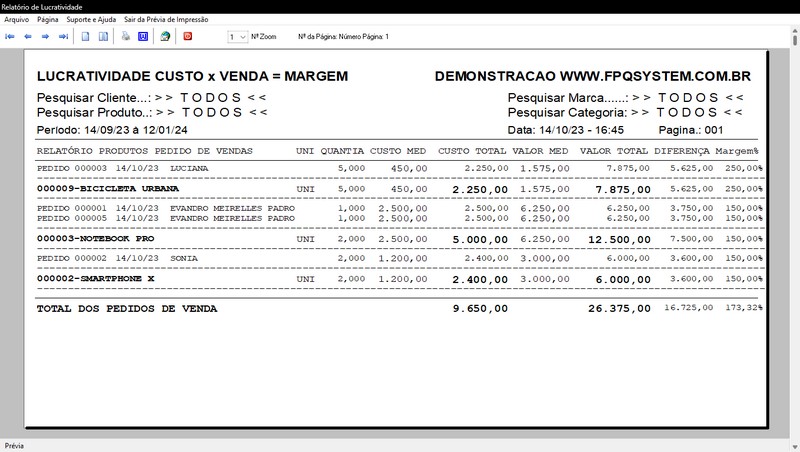Screen dimensions: 800x452
Task: Switch to single page view
Action: coord(87,36)
